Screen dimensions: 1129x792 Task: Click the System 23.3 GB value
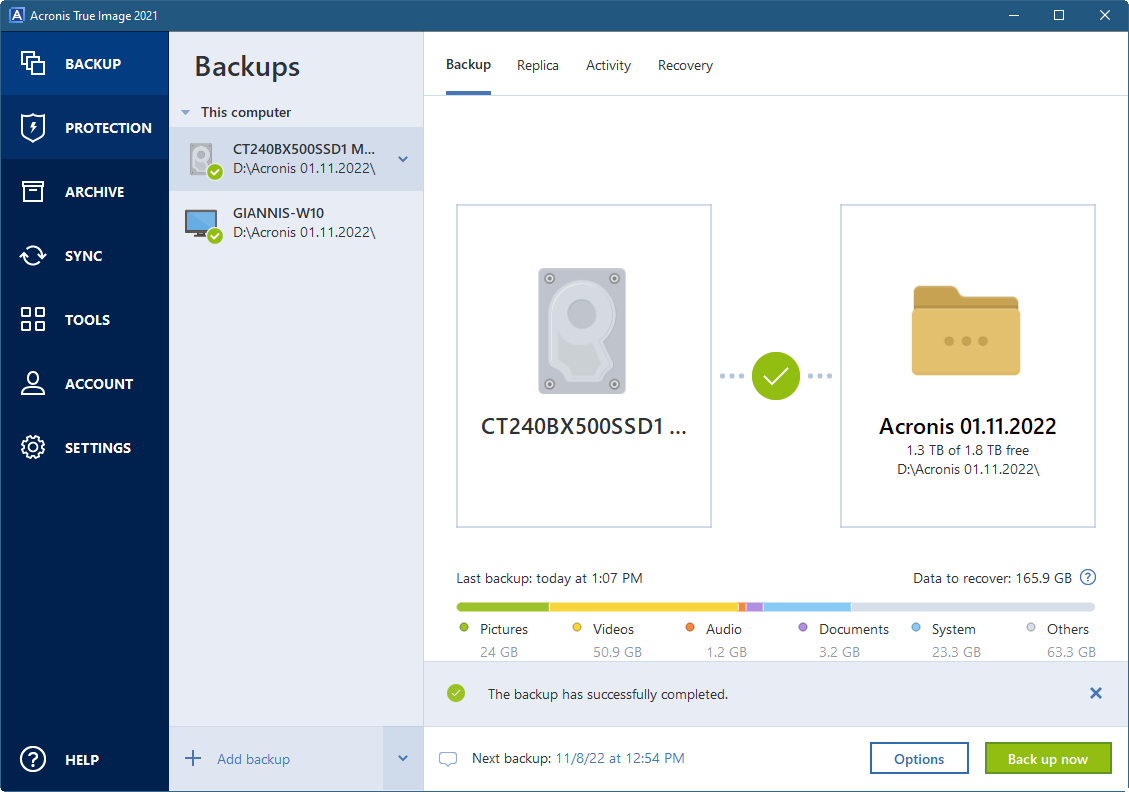click(x=956, y=652)
